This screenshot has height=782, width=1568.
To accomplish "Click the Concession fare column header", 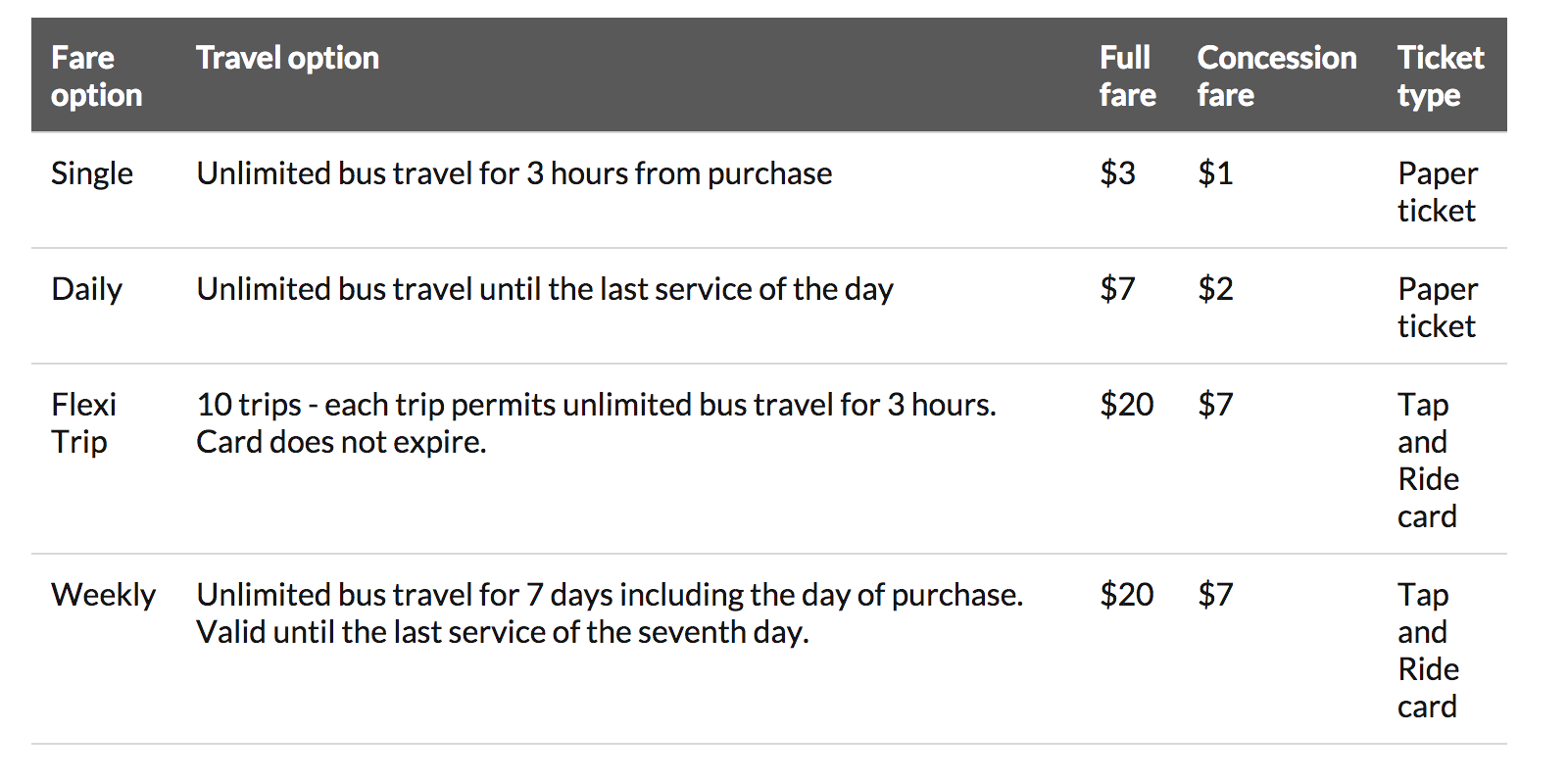I will point(1276,75).
